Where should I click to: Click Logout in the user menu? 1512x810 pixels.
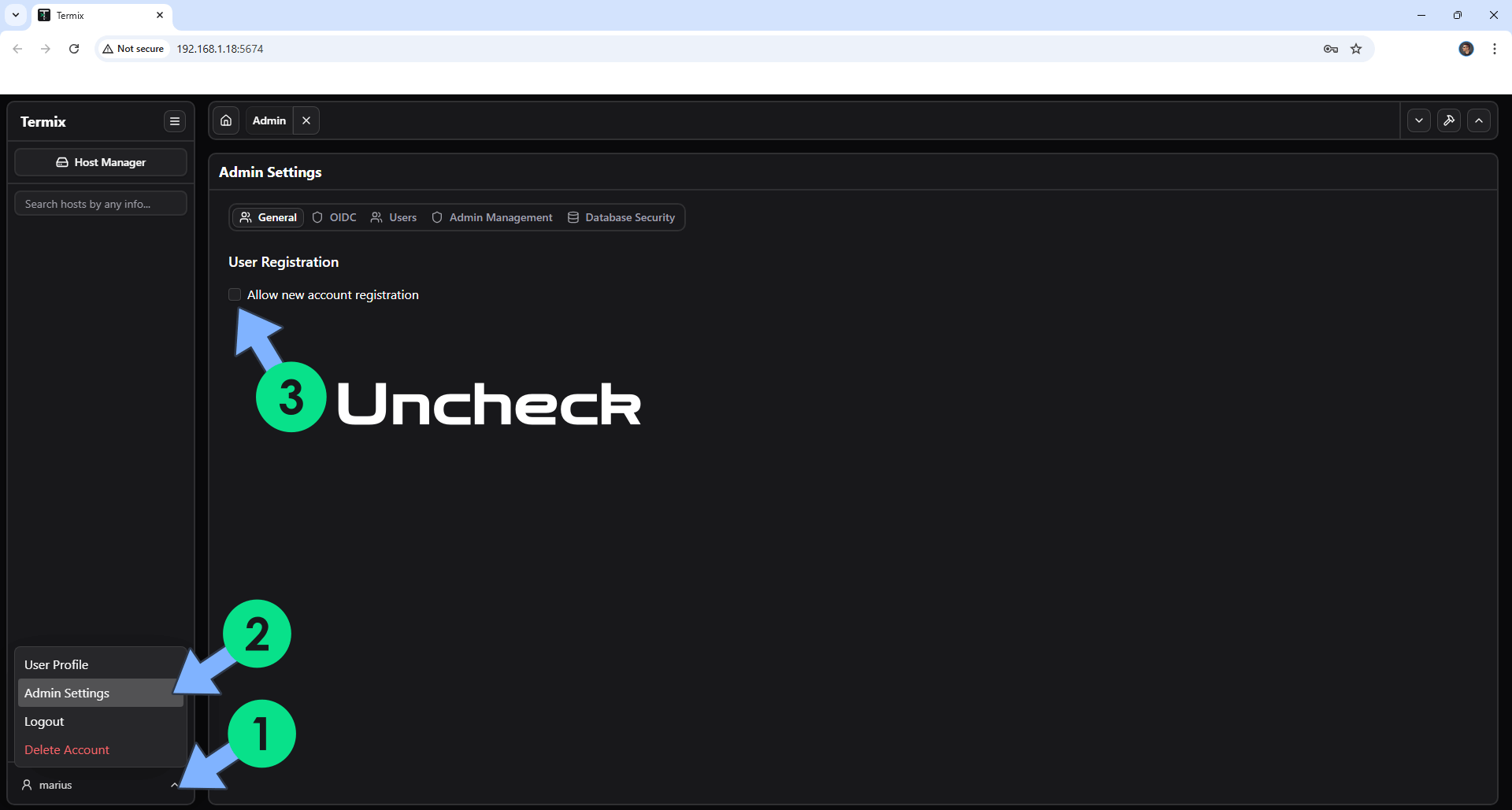pyautogui.click(x=44, y=721)
